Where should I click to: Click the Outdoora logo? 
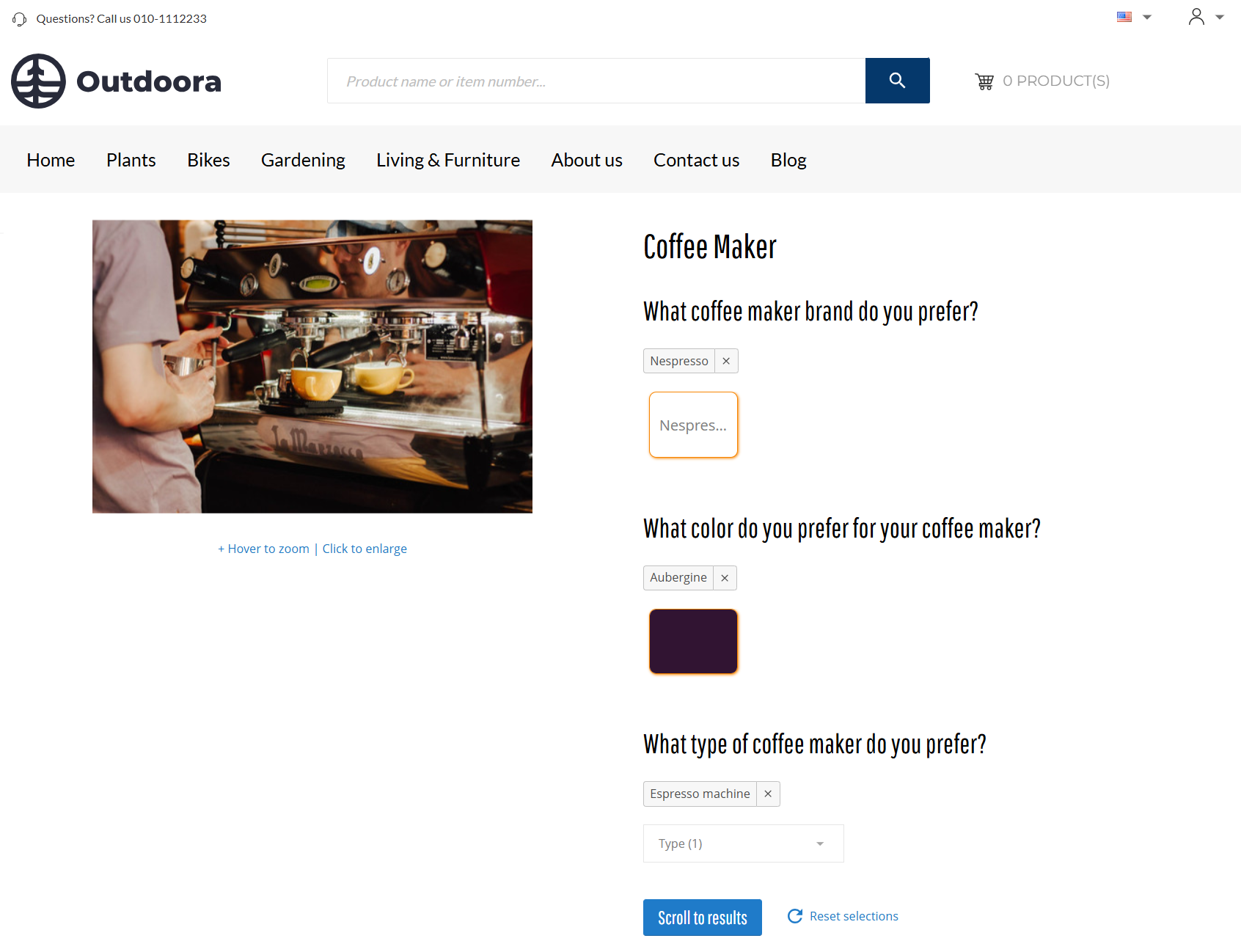pos(117,81)
